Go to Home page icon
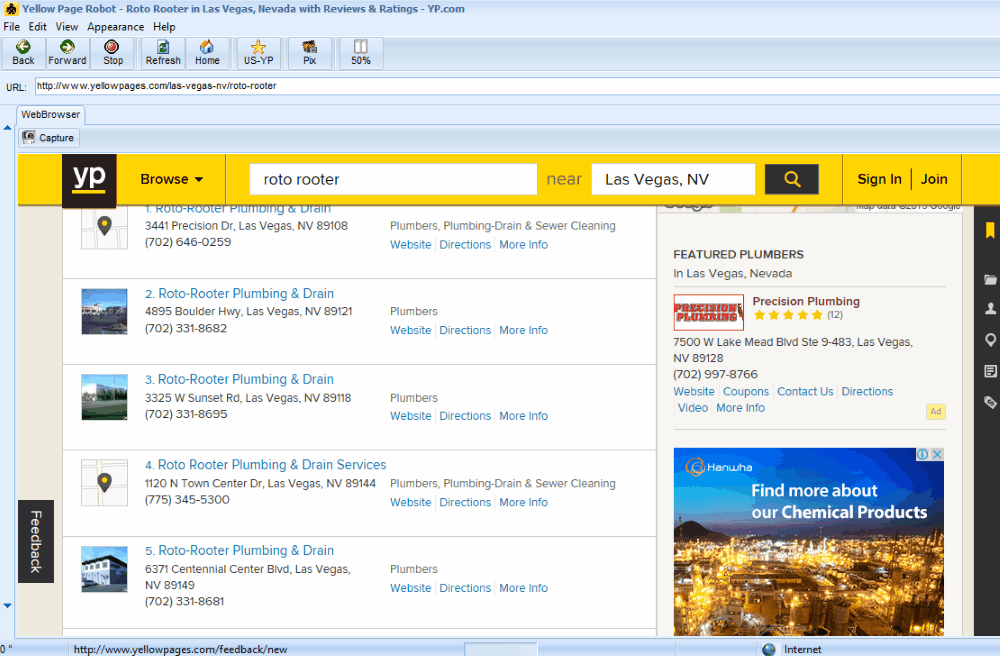 [207, 53]
